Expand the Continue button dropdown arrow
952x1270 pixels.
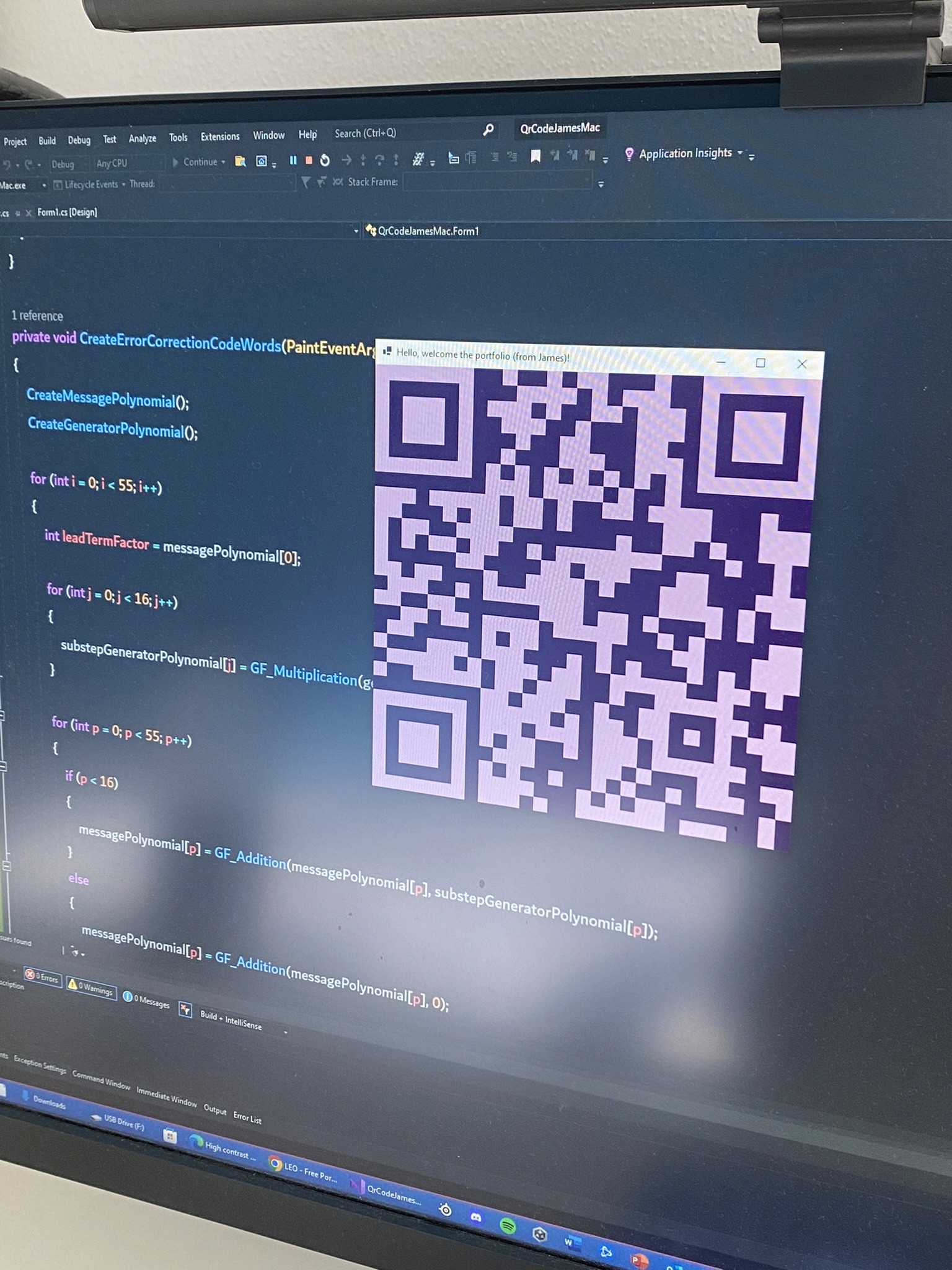224,162
